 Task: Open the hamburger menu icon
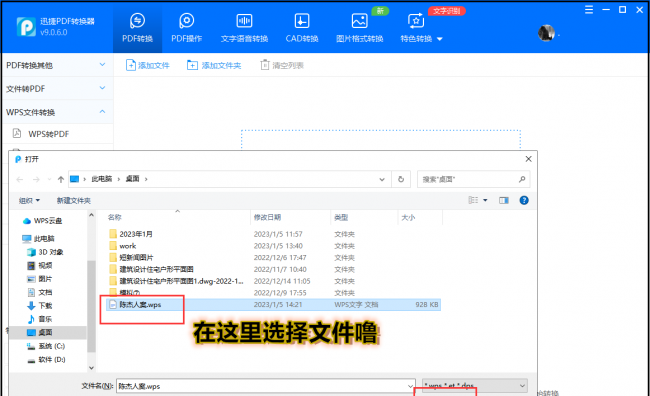pyautogui.click(x=589, y=10)
